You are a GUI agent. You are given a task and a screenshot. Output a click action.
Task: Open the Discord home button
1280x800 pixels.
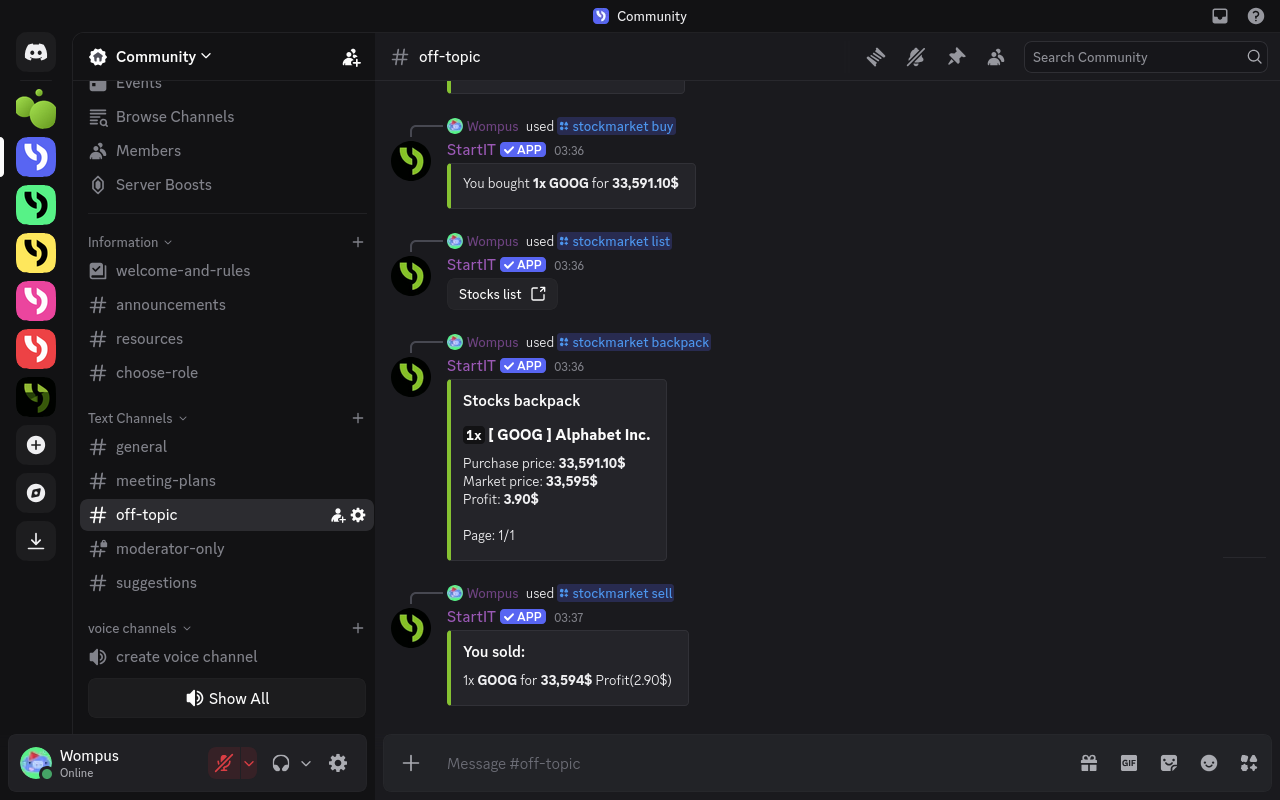click(x=36, y=52)
